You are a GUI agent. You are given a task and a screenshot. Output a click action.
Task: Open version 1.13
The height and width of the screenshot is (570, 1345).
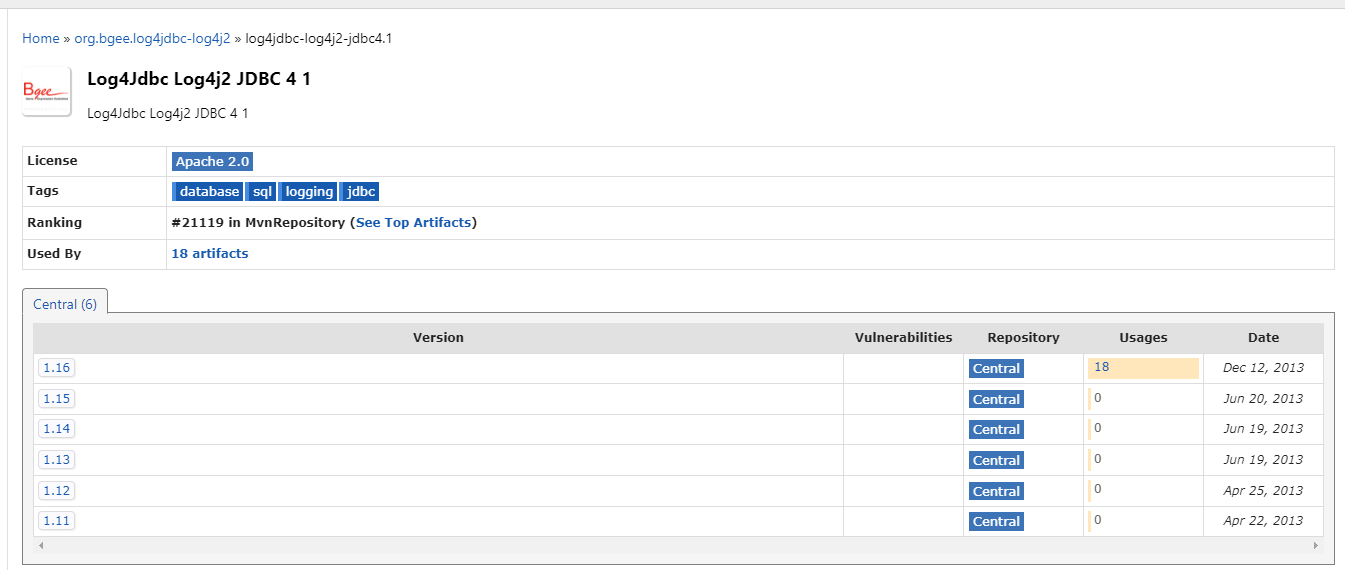pyautogui.click(x=57, y=460)
